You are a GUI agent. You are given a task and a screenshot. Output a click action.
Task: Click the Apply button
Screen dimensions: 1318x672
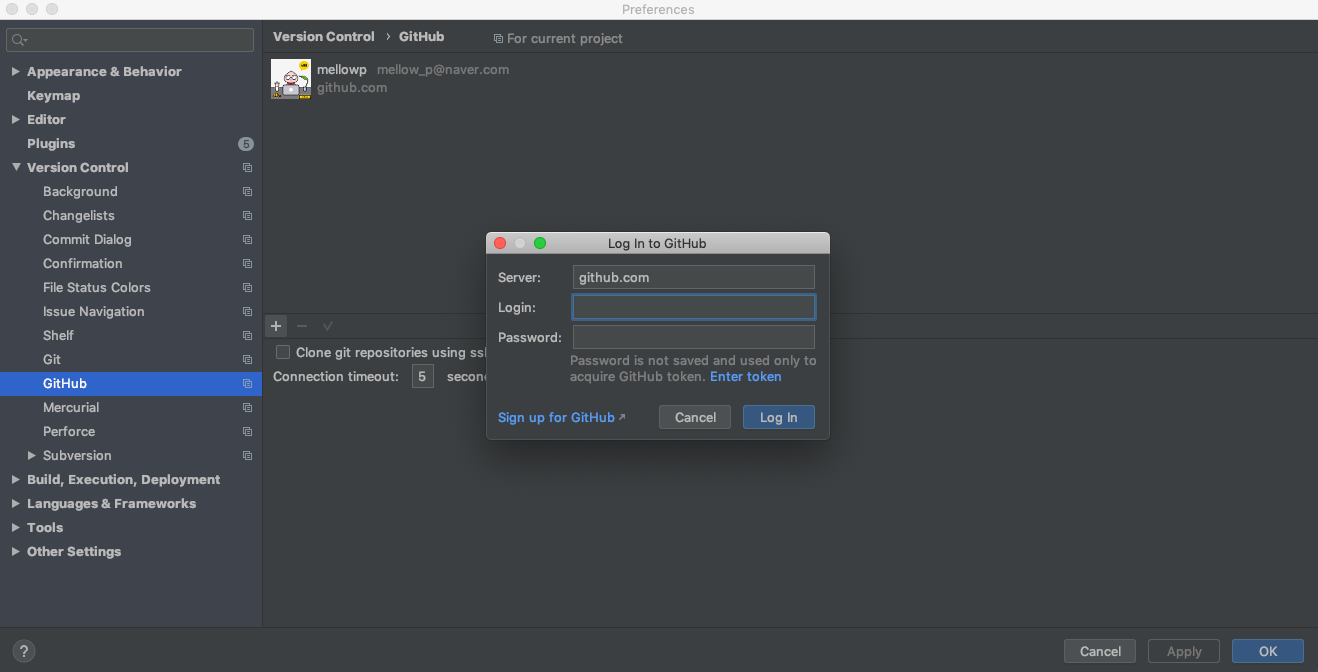pyautogui.click(x=1184, y=651)
